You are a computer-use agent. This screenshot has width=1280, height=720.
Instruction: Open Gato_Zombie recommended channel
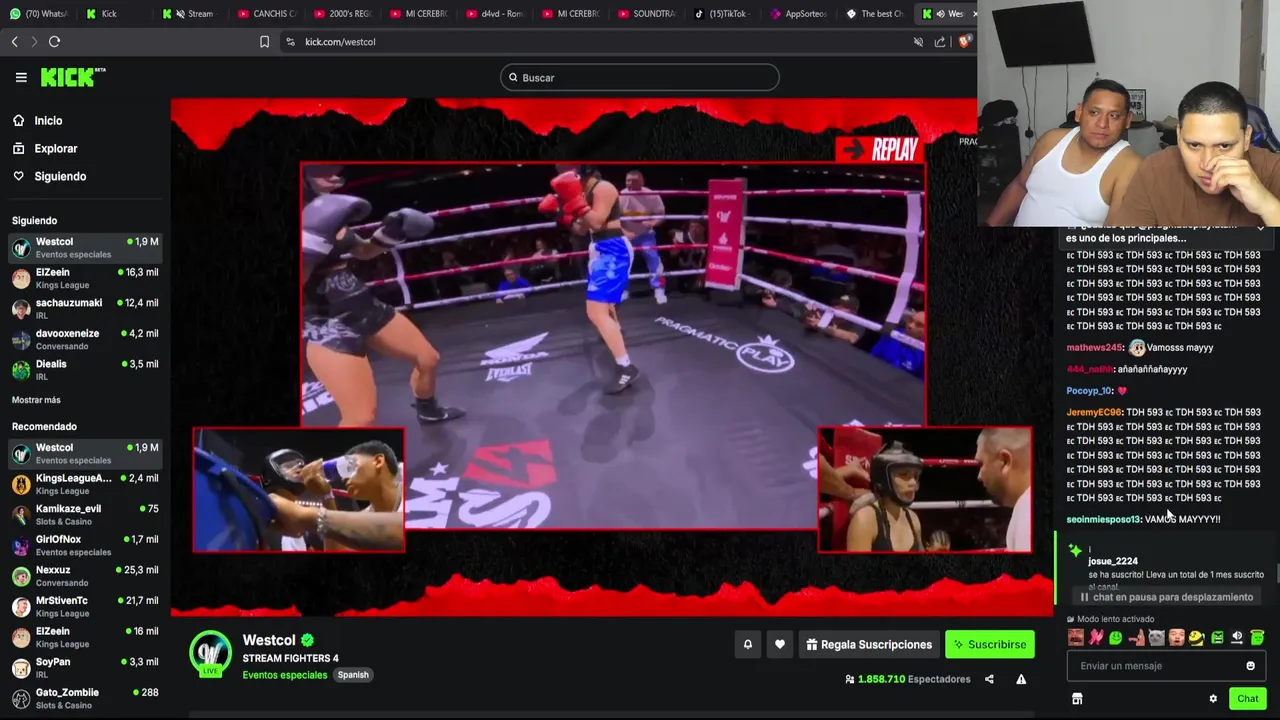[85, 698]
